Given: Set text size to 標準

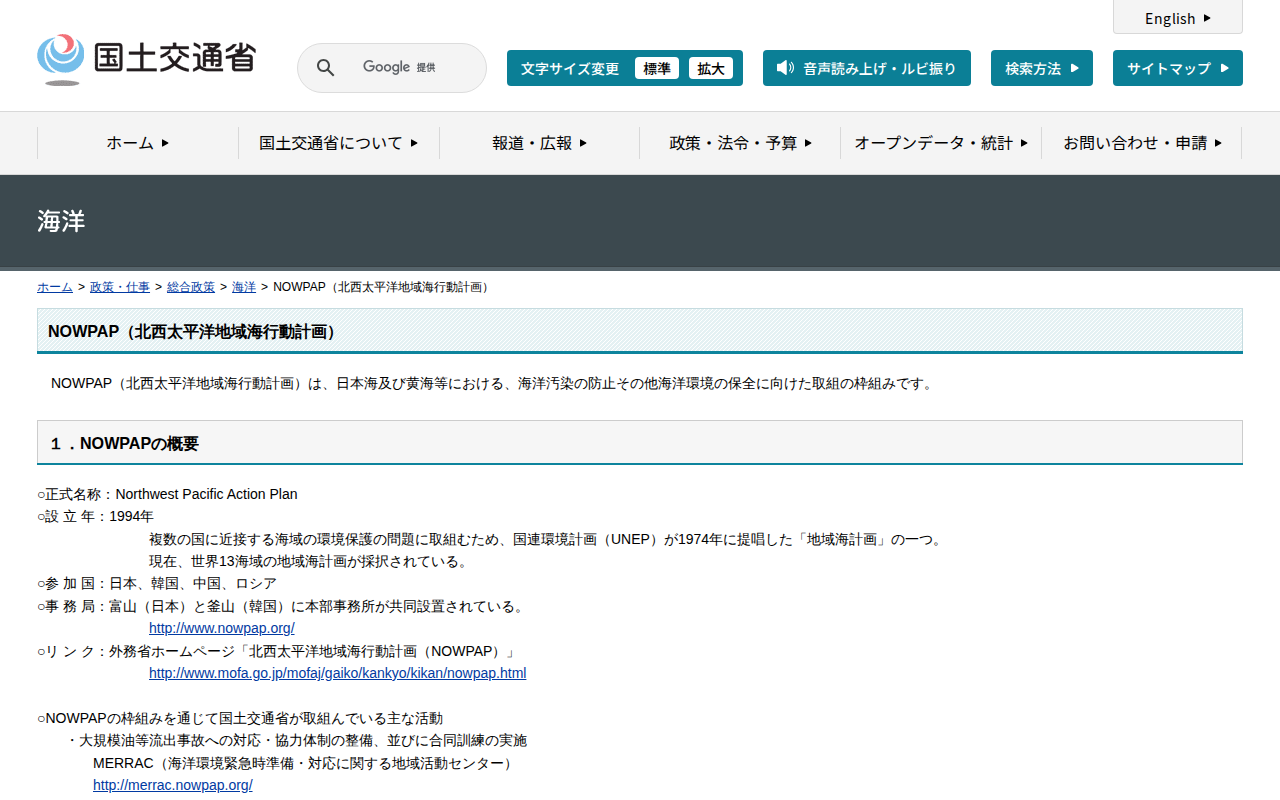Looking at the screenshot, I should point(656,68).
